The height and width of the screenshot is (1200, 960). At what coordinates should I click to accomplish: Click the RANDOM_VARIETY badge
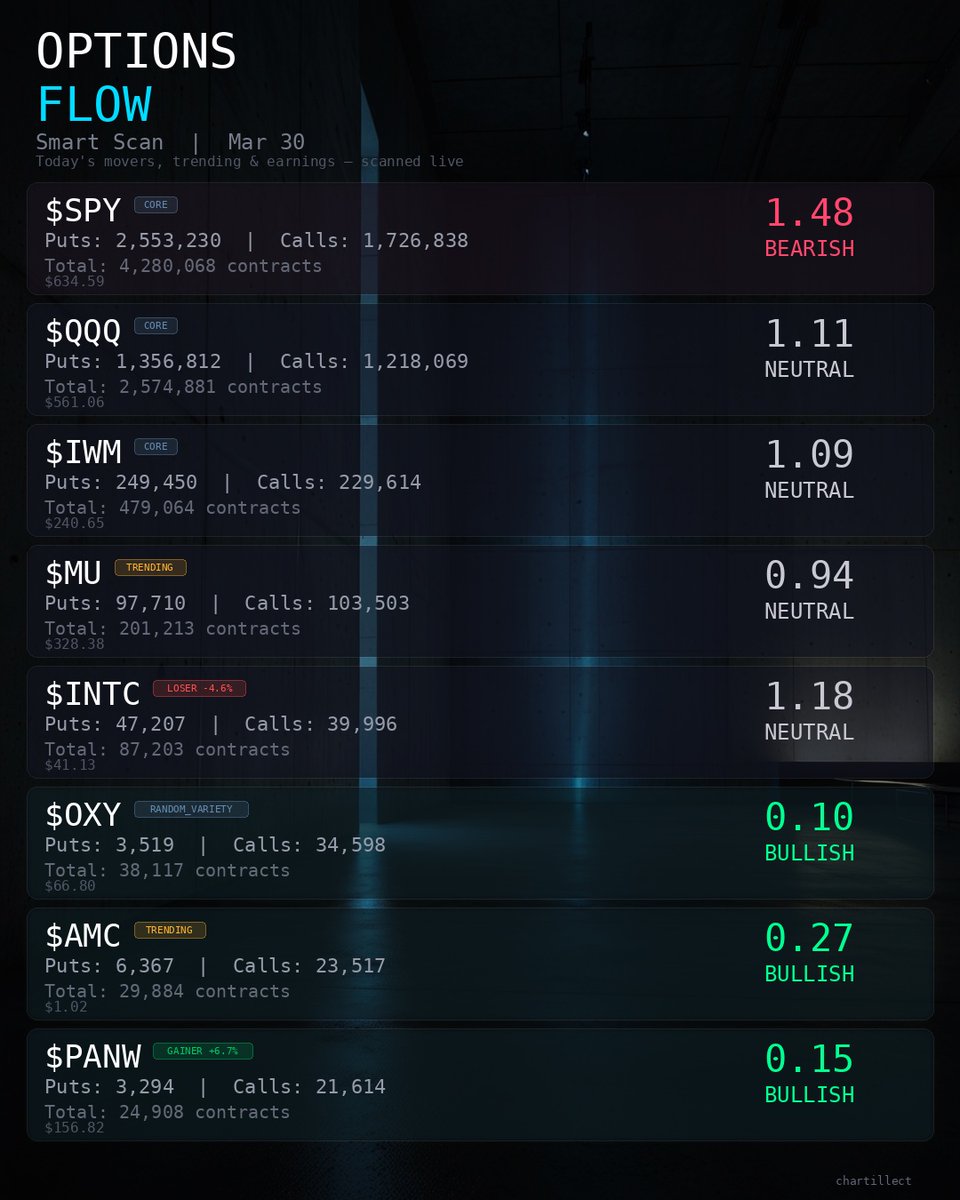click(191, 810)
